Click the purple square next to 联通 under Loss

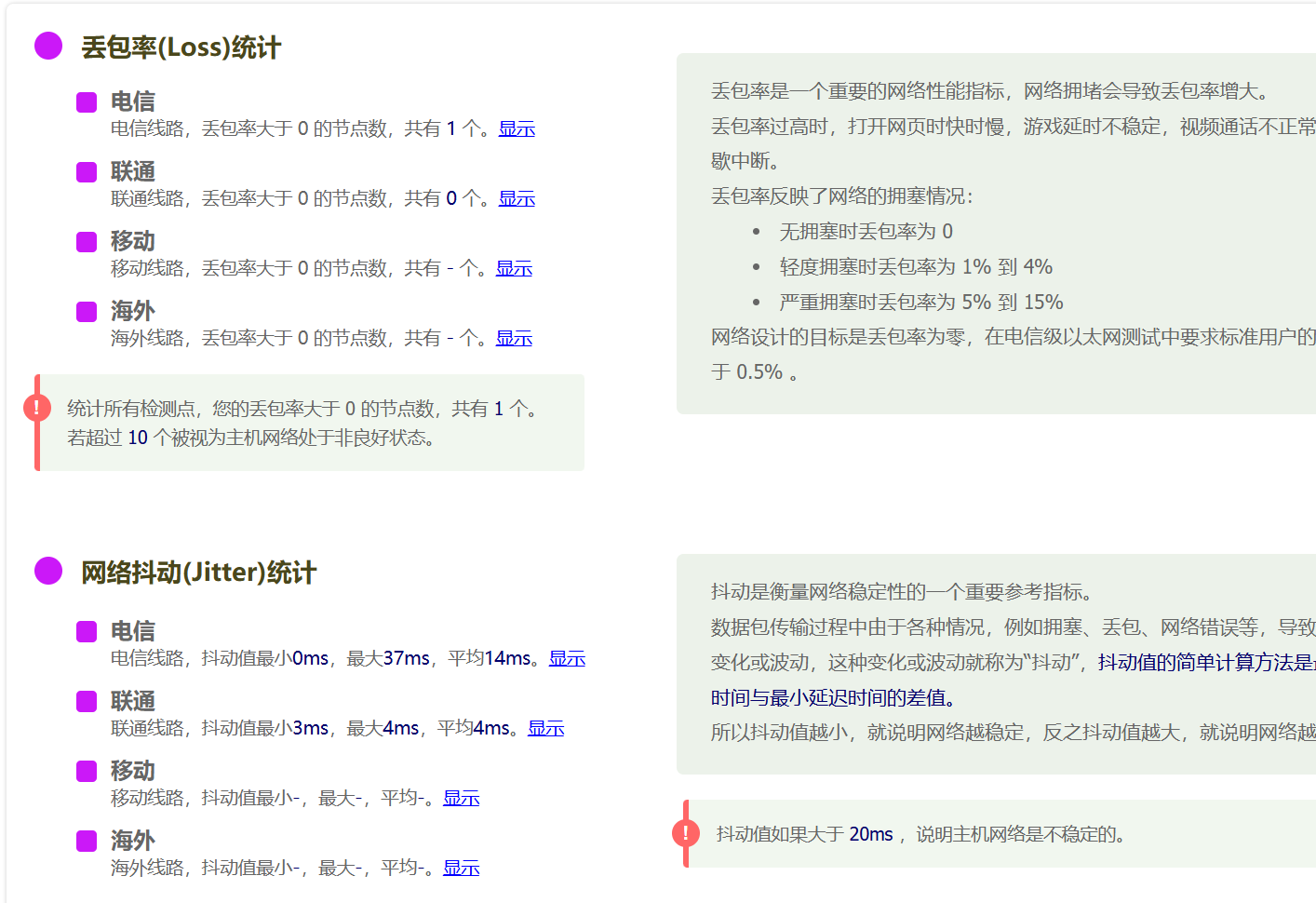point(87,172)
